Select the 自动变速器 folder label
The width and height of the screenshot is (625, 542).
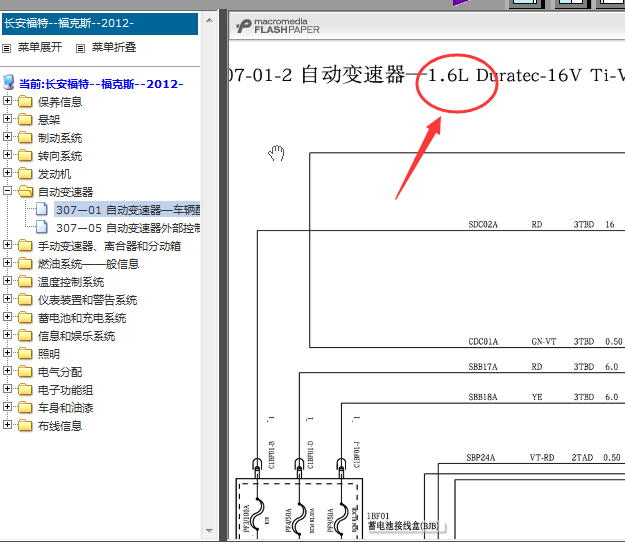(x=65, y=192)
